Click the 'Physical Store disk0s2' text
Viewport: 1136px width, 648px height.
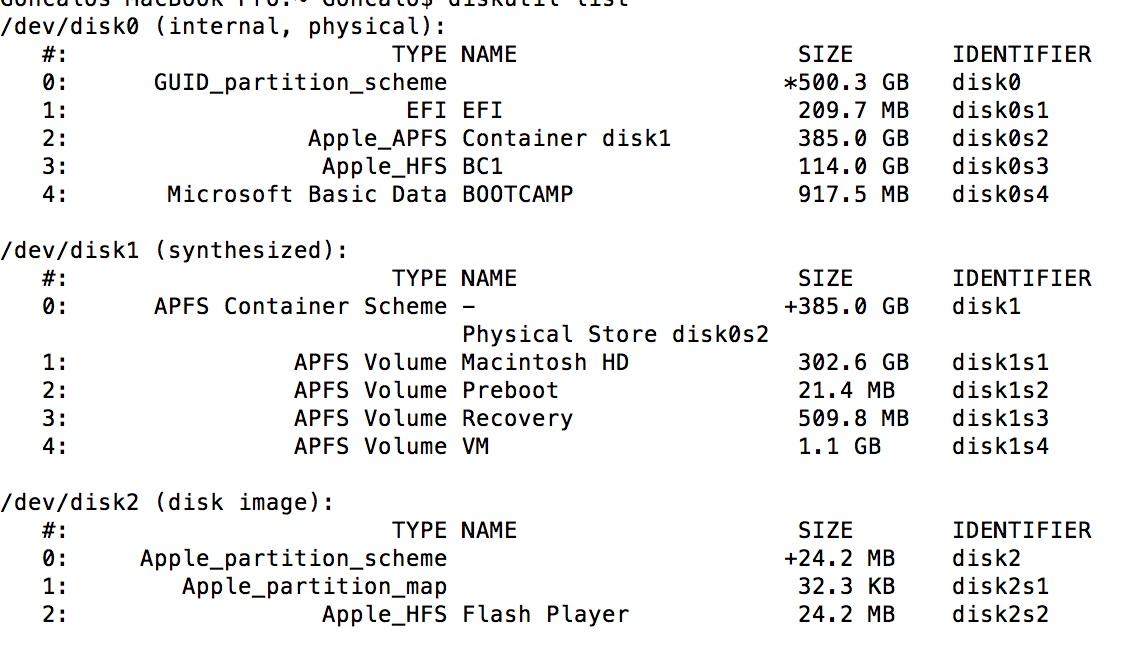[x=615, y=334]
